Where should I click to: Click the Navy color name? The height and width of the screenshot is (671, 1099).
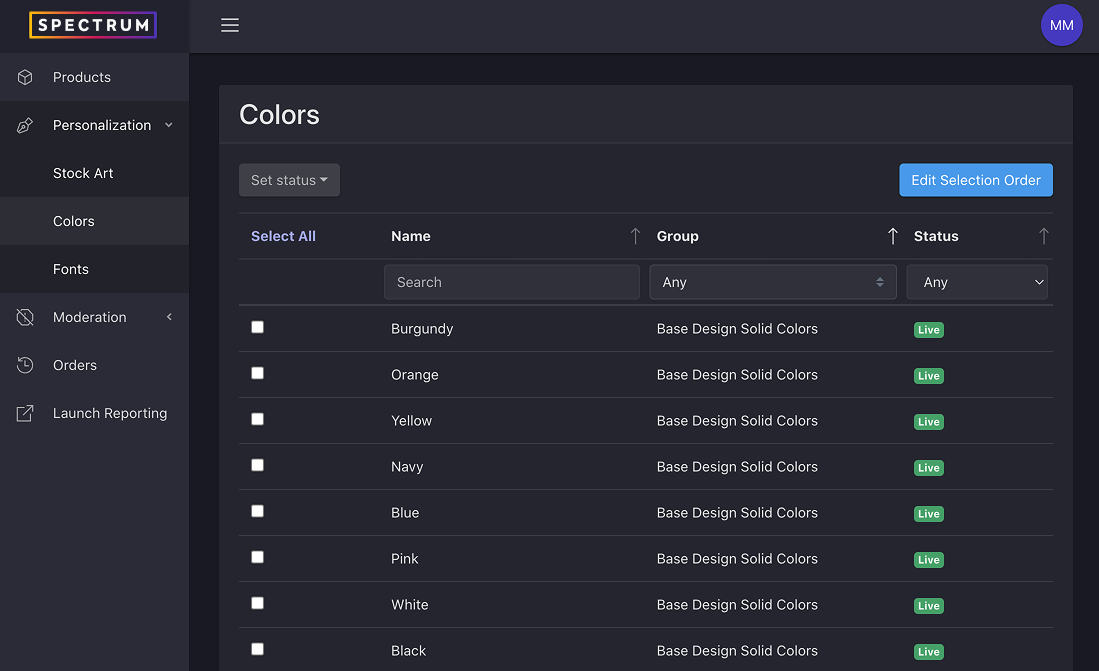coord(407,467)
